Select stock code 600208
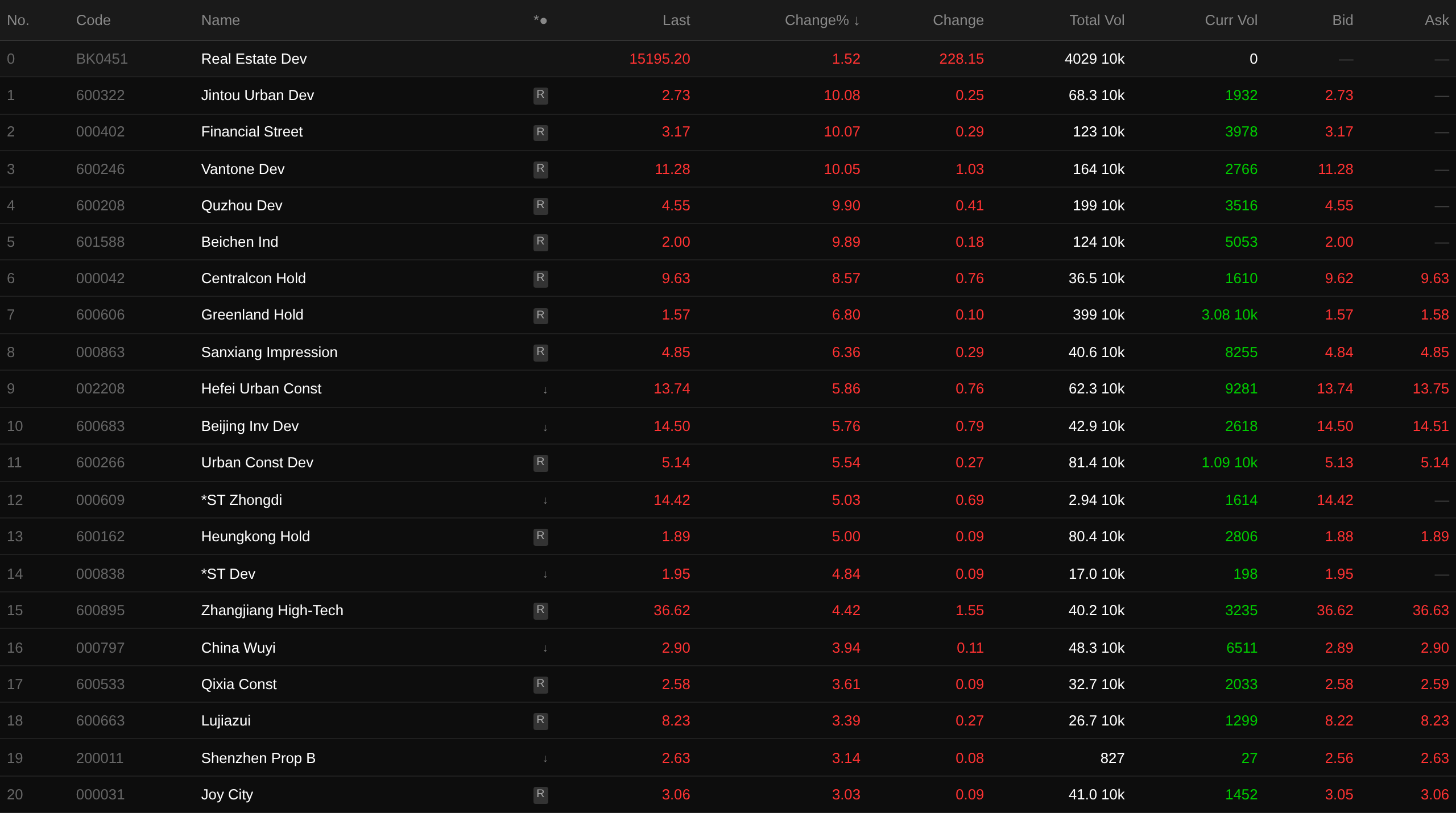The image size is (1456, 821). [100, 205]
